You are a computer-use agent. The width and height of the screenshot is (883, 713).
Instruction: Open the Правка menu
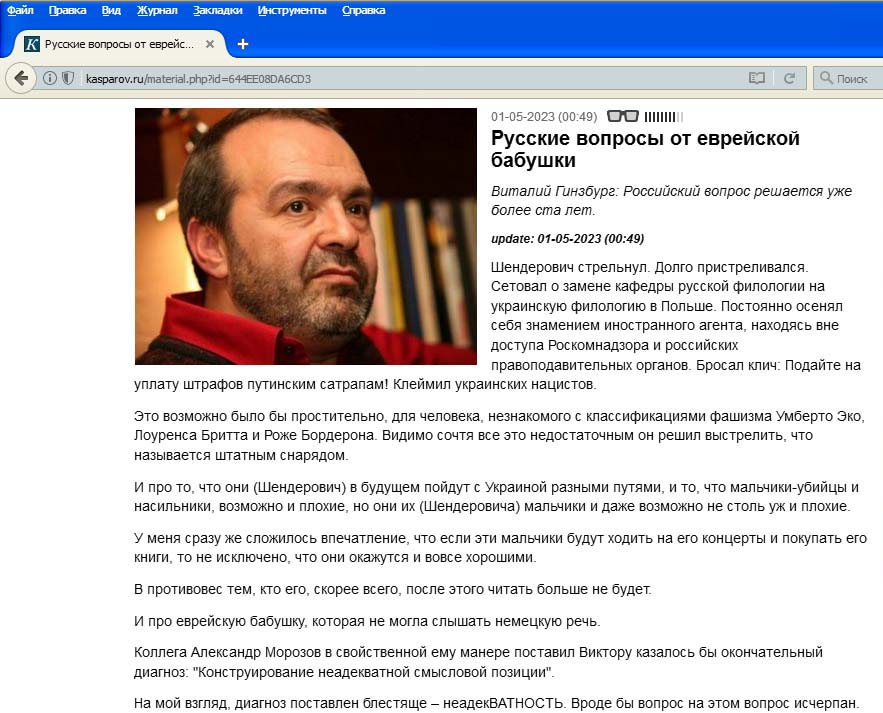click(68, 10)
